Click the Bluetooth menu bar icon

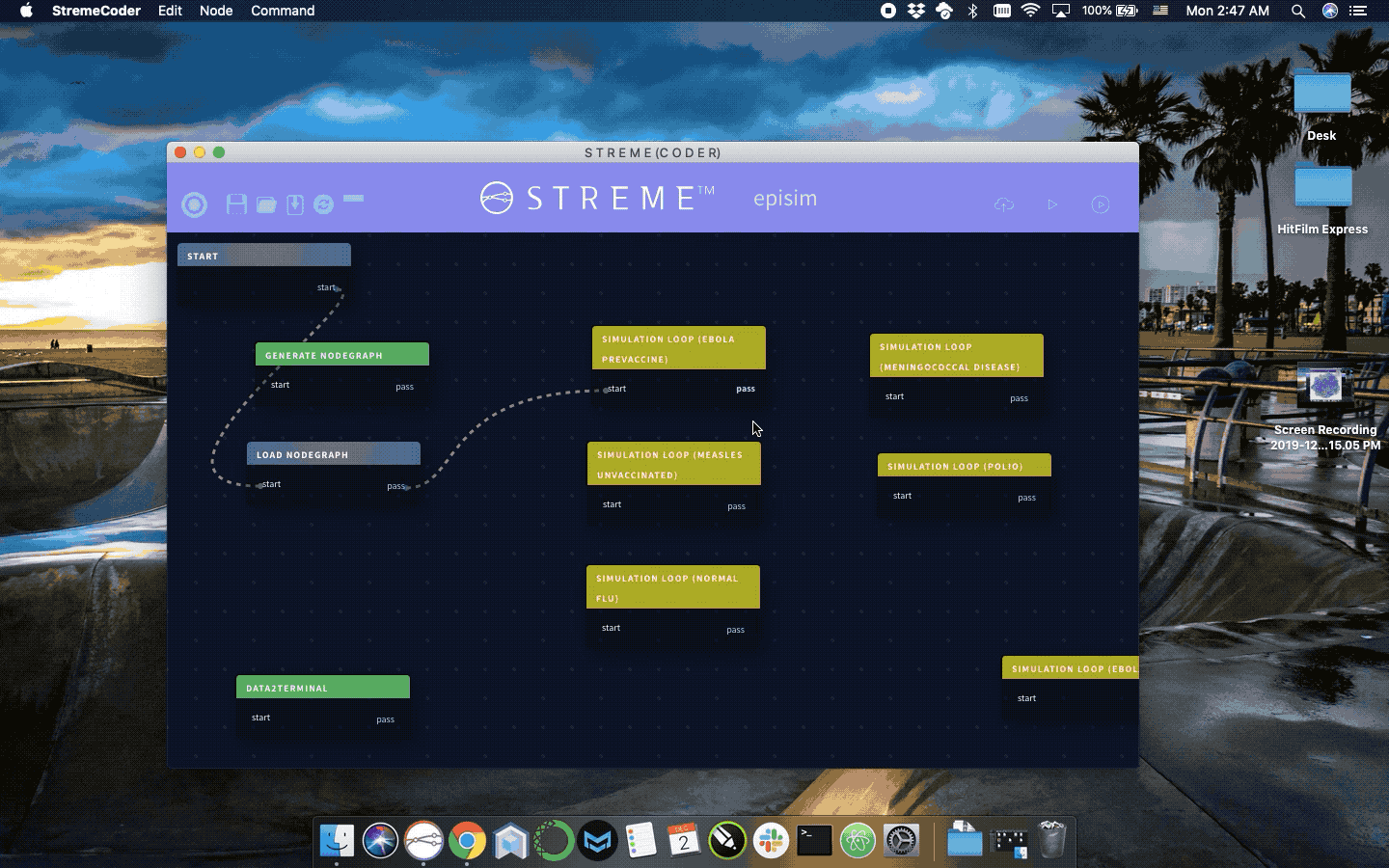[972, 11]
